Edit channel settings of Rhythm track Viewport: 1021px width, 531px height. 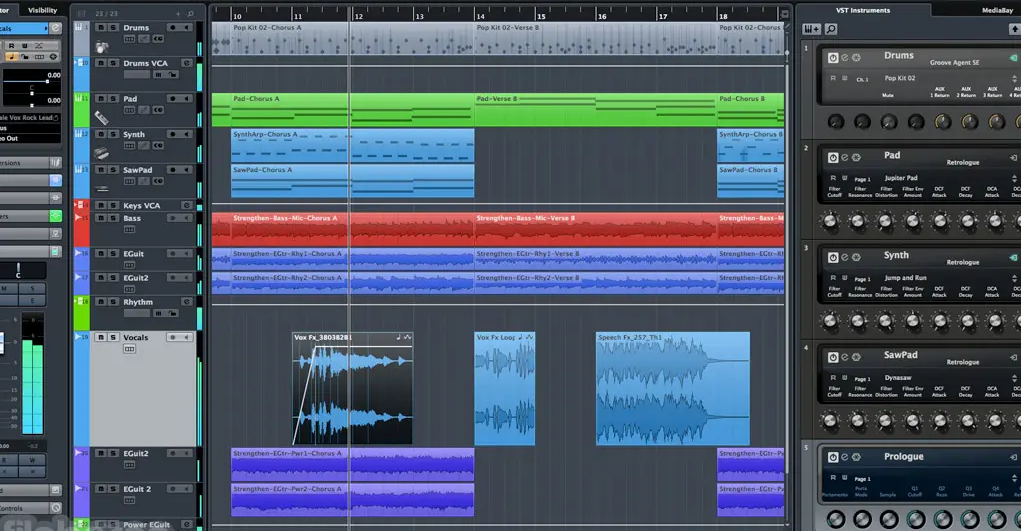(x=186, y=302)
